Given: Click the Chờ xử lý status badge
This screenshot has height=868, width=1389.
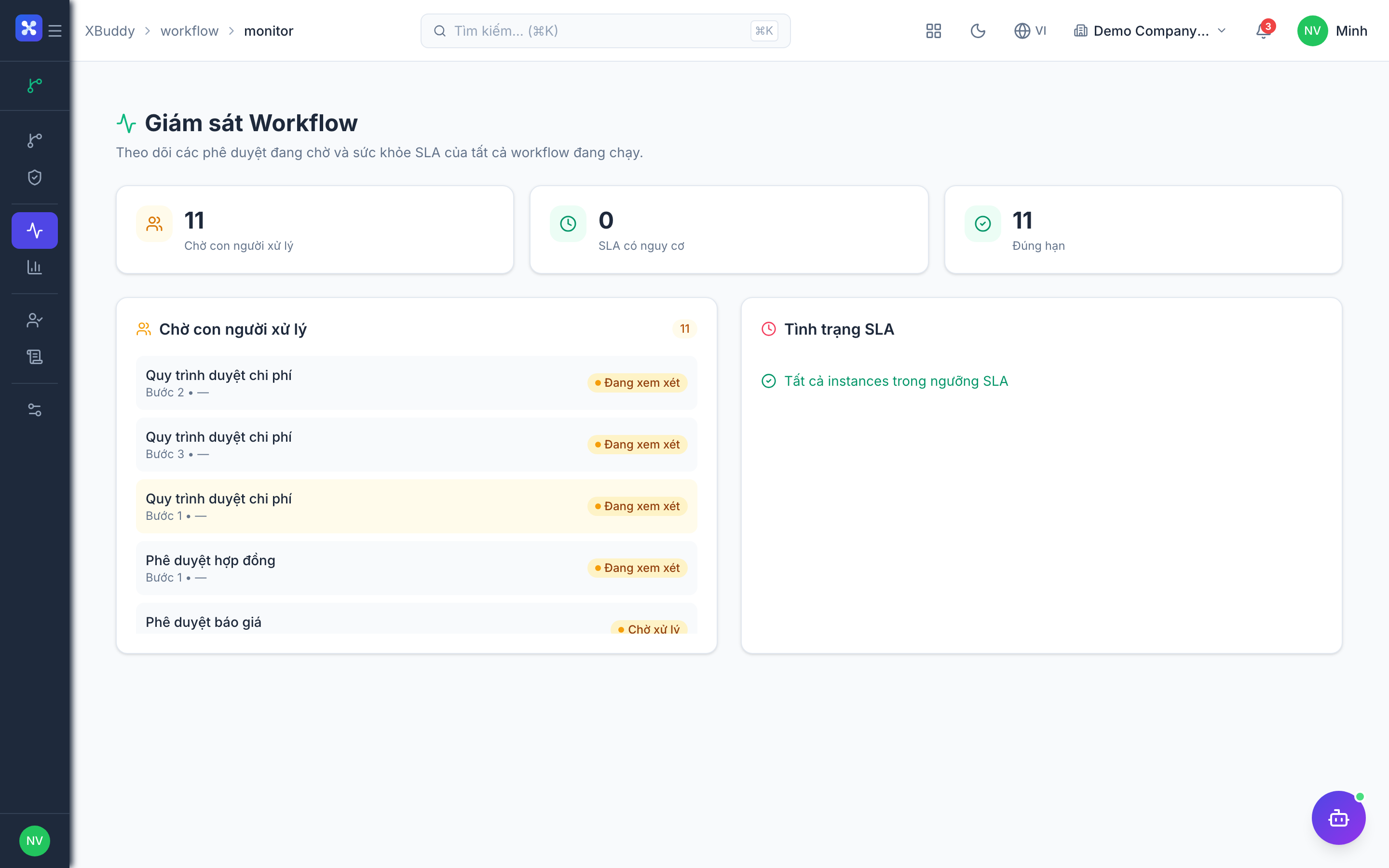Looking at the screenshot, I should pos(649,628).
